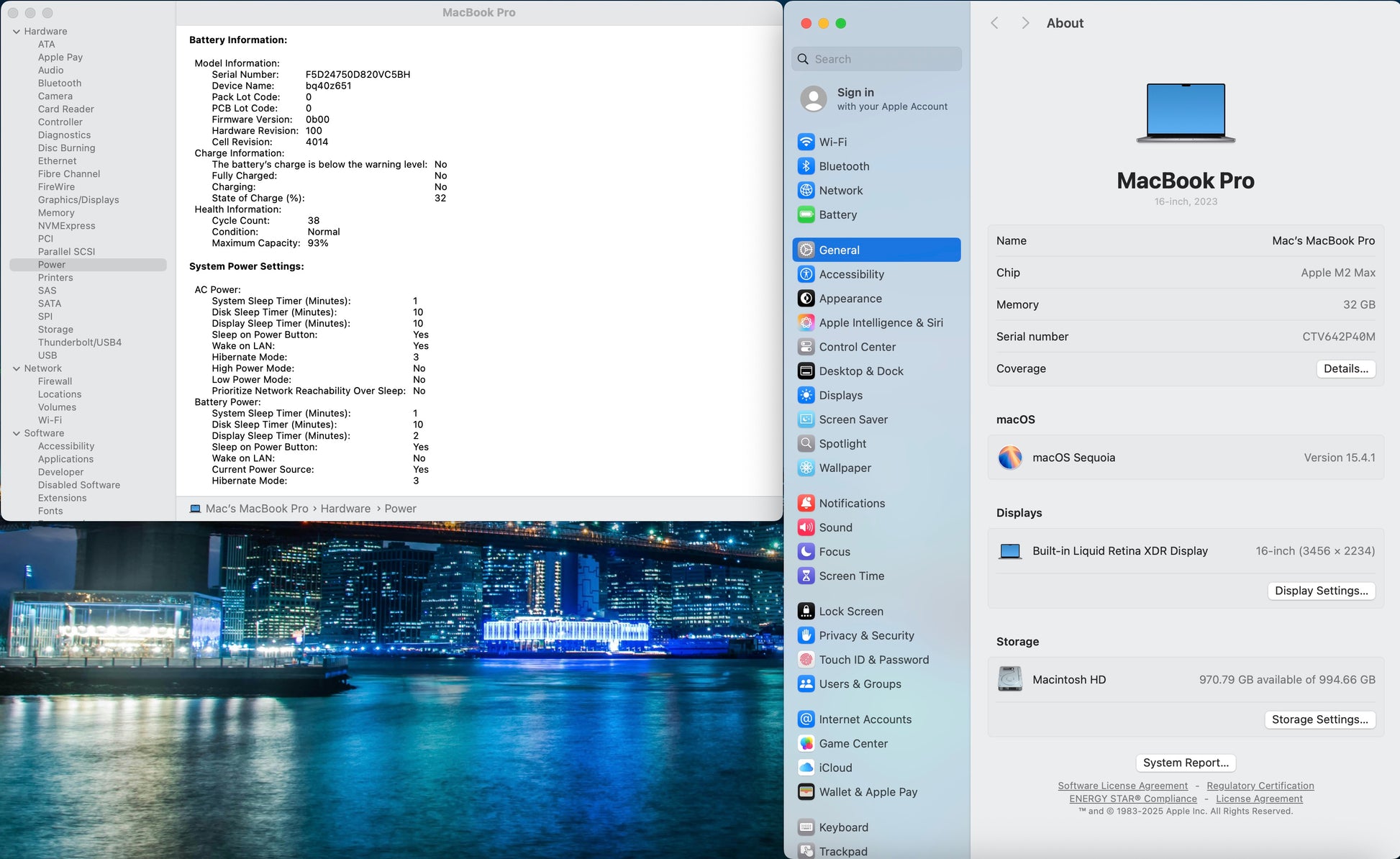Open the Software License Agreement link
The width and height of the screenshot is (1400, 859).
click(x=1122, y=786)
